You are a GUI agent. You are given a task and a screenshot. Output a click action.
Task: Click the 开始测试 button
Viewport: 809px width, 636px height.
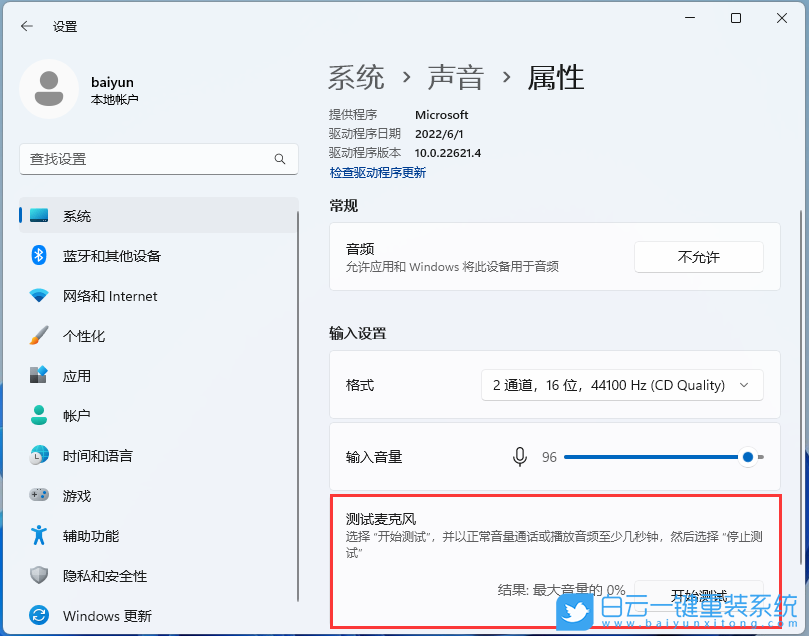click(x=698, y=592)
